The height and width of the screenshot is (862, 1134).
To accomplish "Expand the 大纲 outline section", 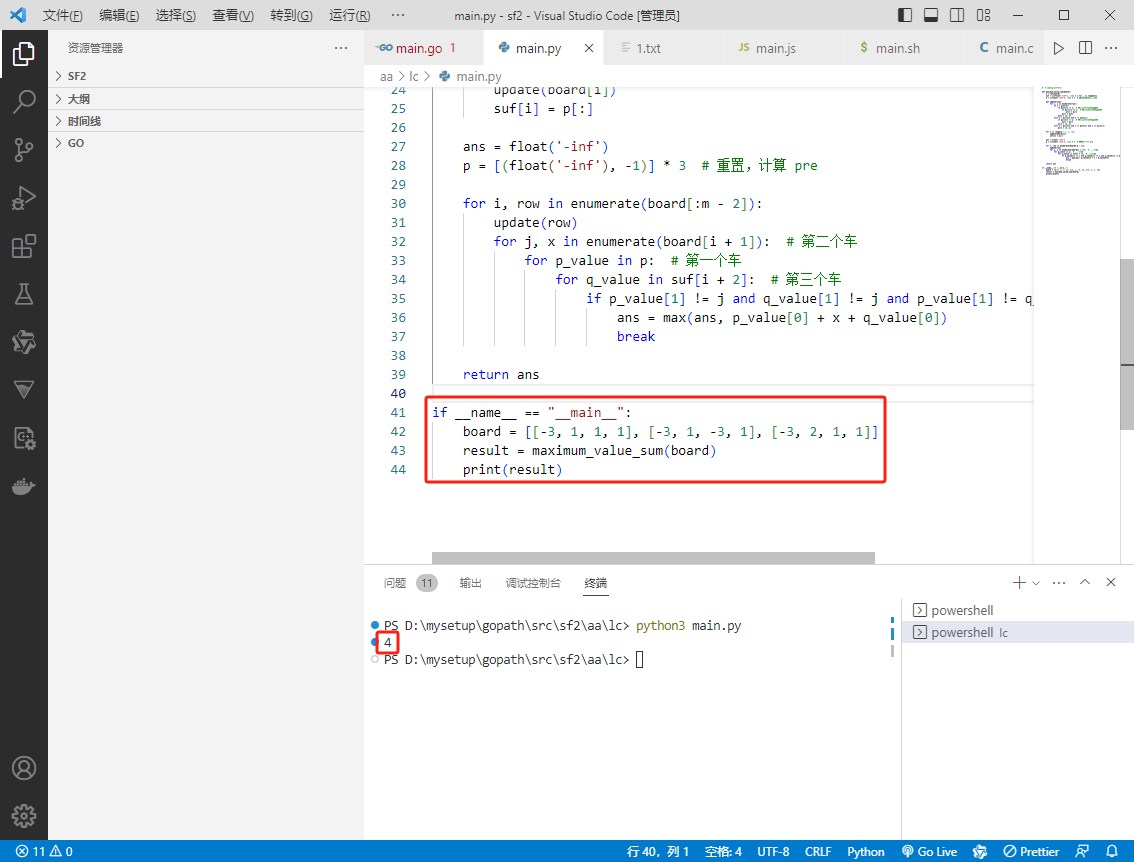I will 205,99.
